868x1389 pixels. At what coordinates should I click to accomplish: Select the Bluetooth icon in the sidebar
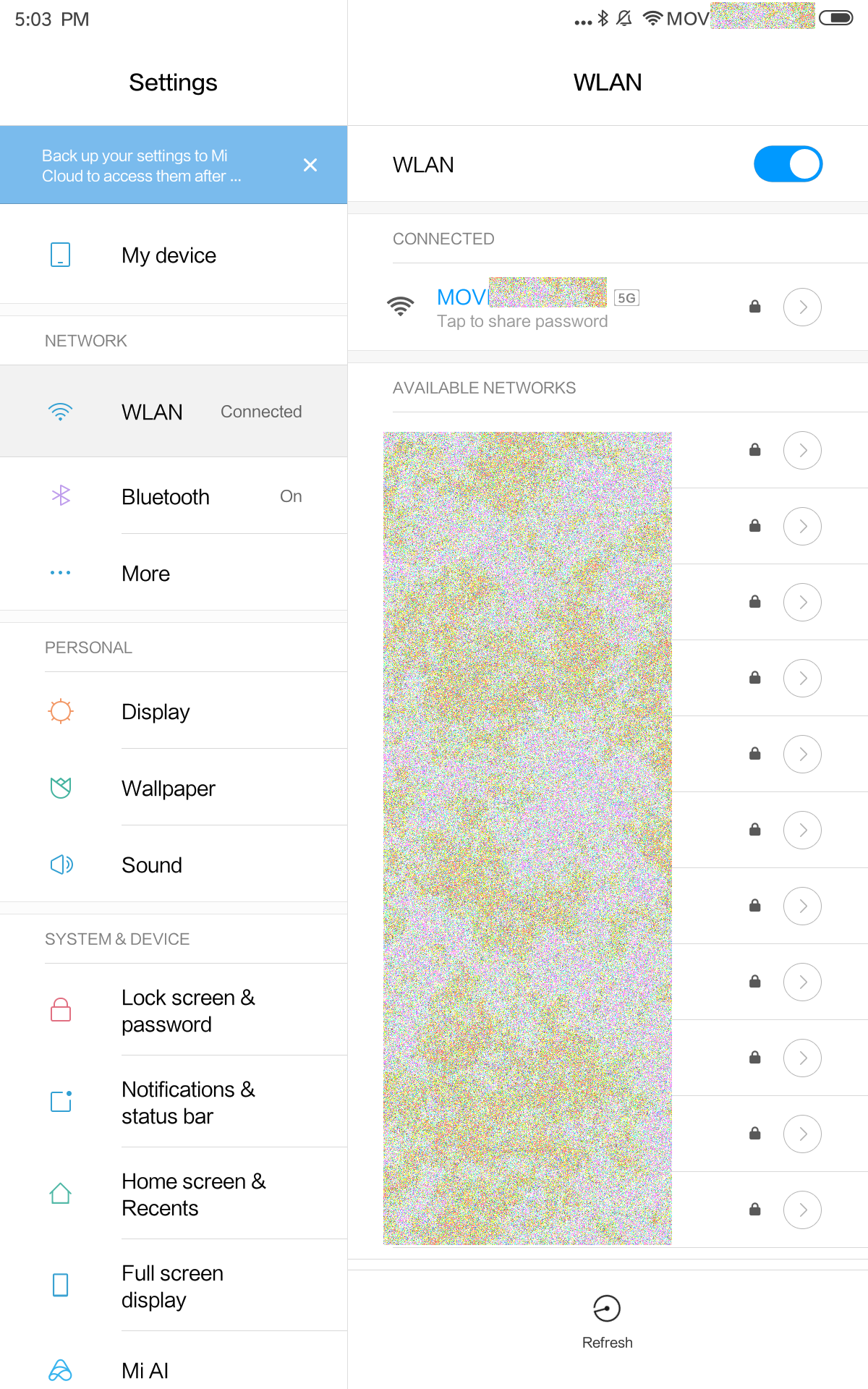click(x=61, y=496)
